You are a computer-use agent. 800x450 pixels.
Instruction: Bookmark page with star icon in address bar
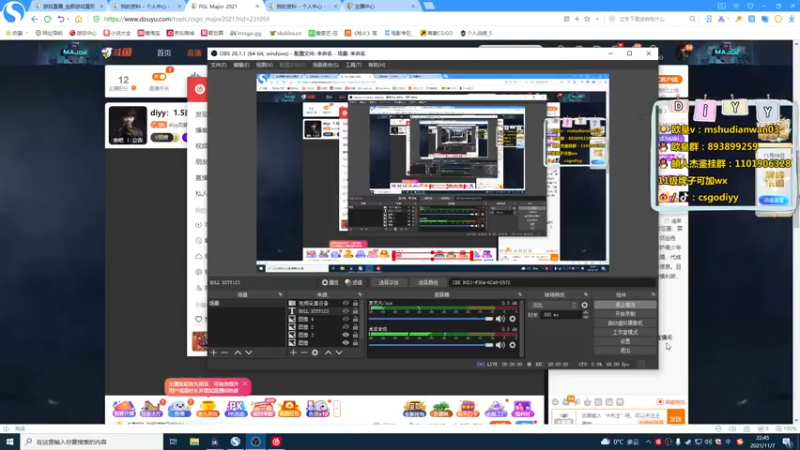587,19
